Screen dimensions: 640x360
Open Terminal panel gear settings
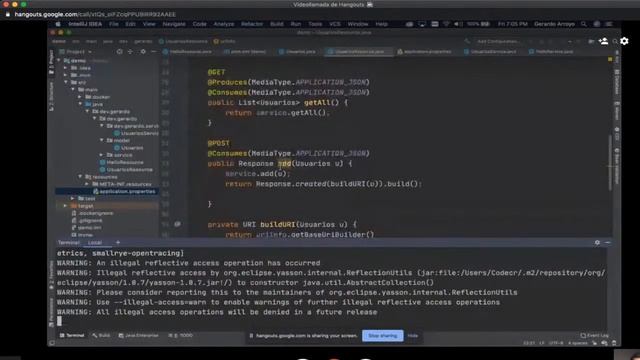tap(597, 242)
